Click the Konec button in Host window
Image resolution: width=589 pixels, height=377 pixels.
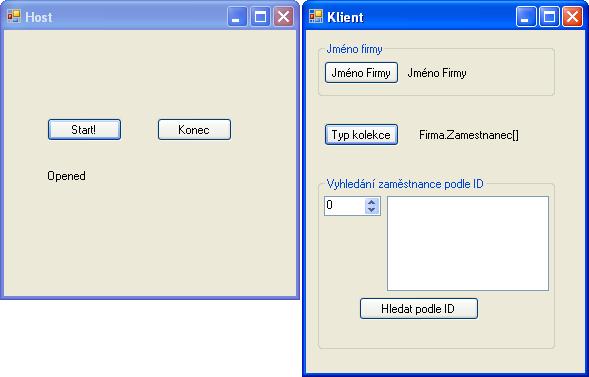(194, 130)
